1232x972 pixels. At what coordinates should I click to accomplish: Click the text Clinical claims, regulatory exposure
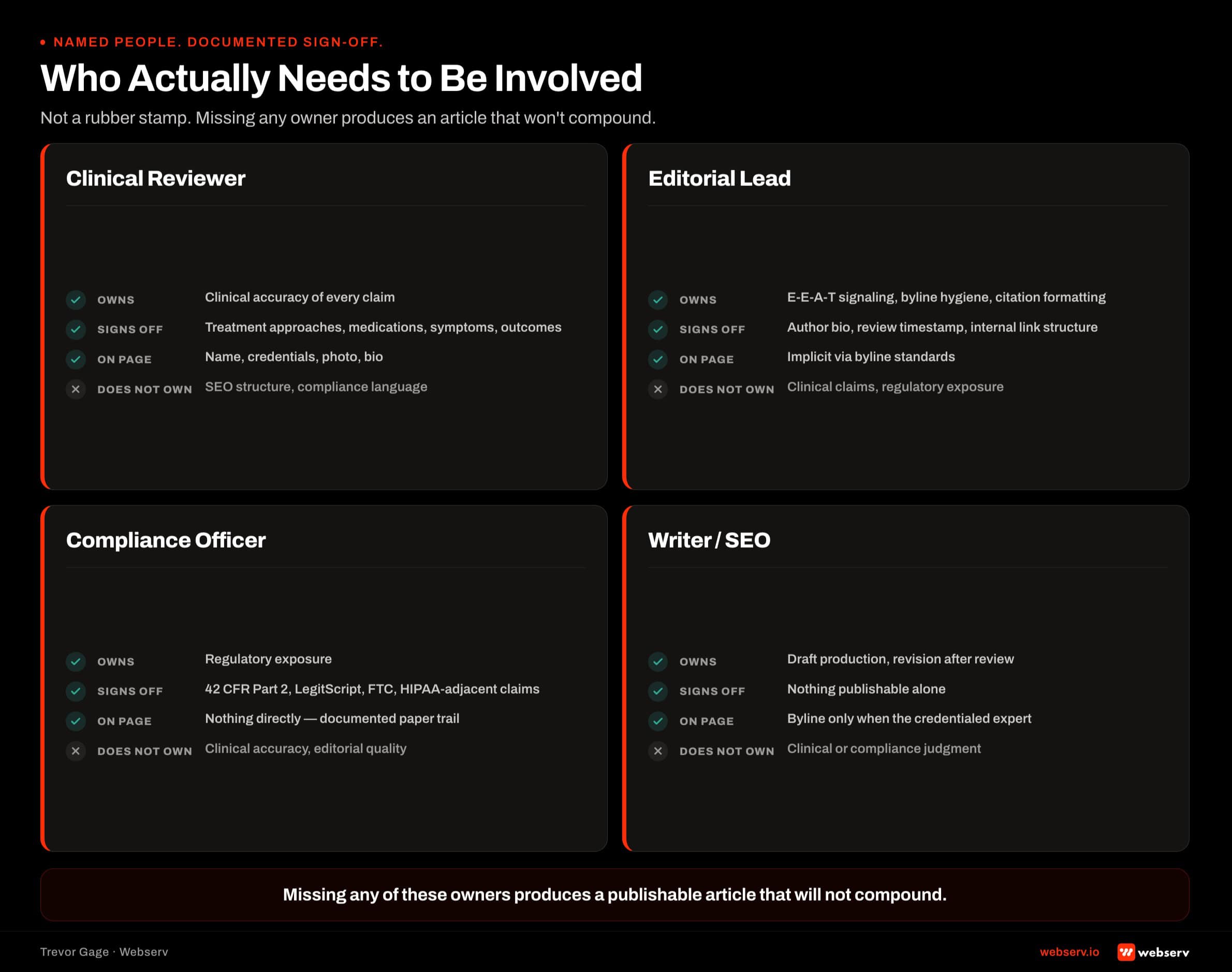coord(895,387)
